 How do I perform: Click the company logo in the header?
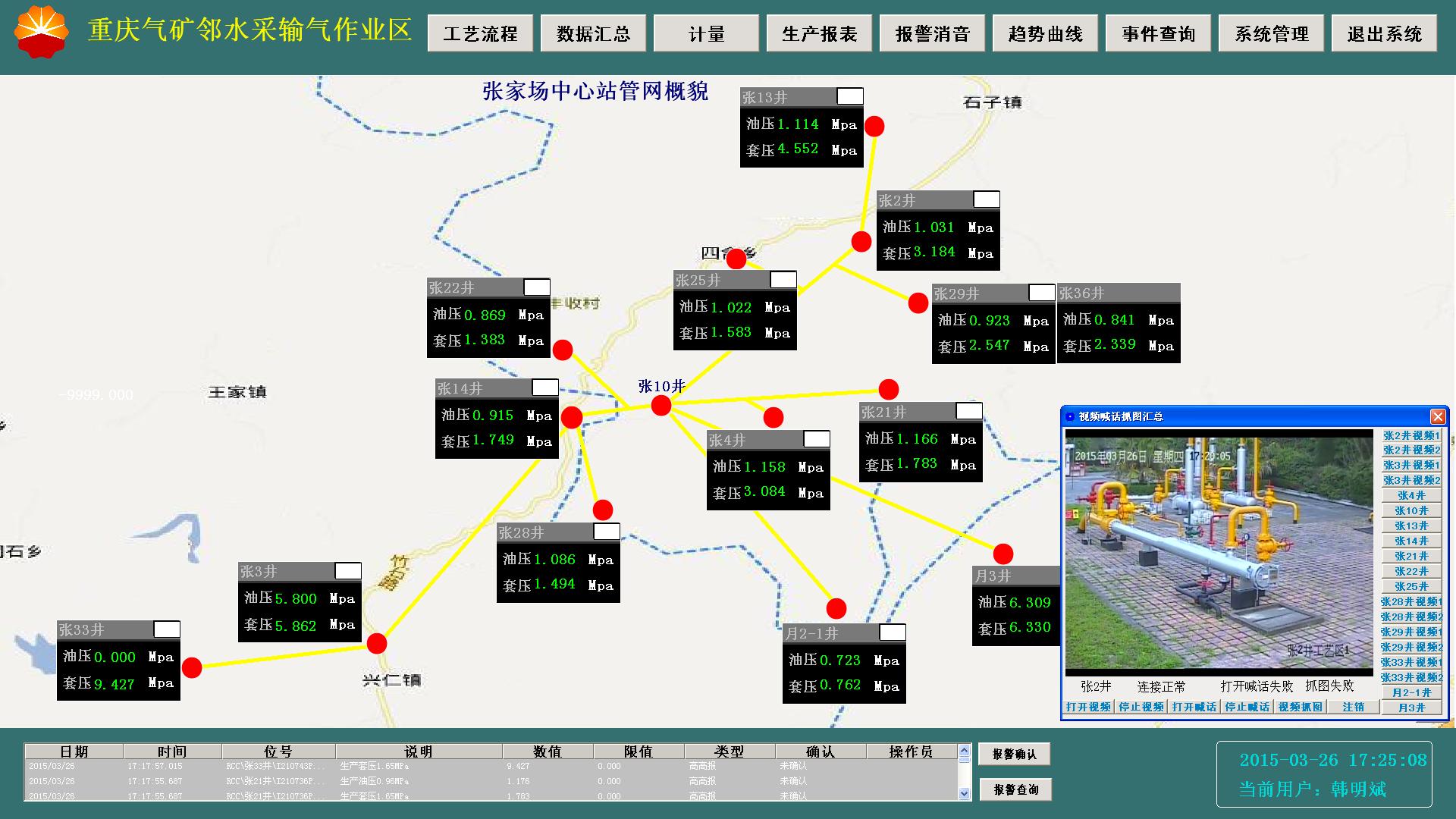point(42,32)
